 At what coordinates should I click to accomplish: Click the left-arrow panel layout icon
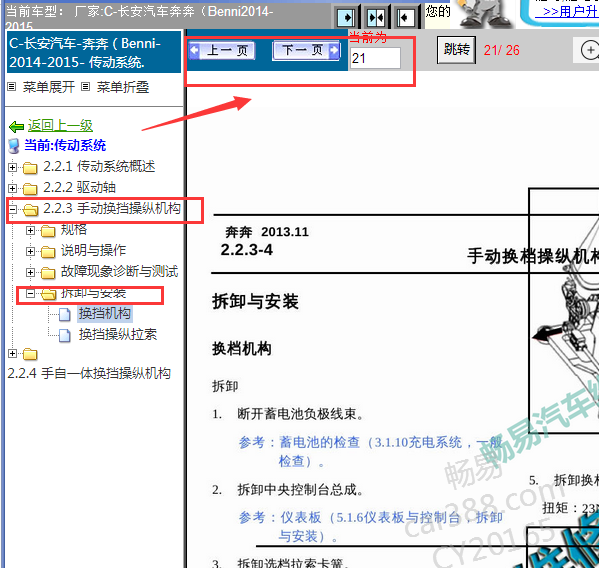pos(405,17)
